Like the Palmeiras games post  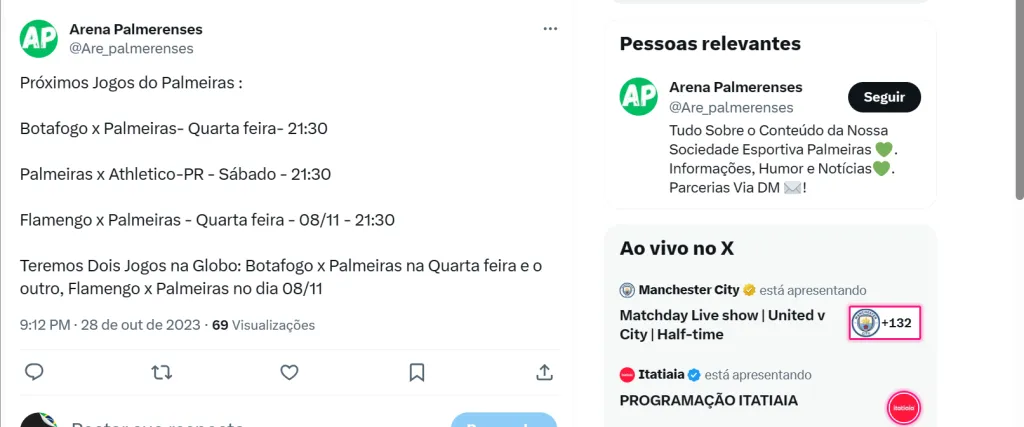coord(289,372)
